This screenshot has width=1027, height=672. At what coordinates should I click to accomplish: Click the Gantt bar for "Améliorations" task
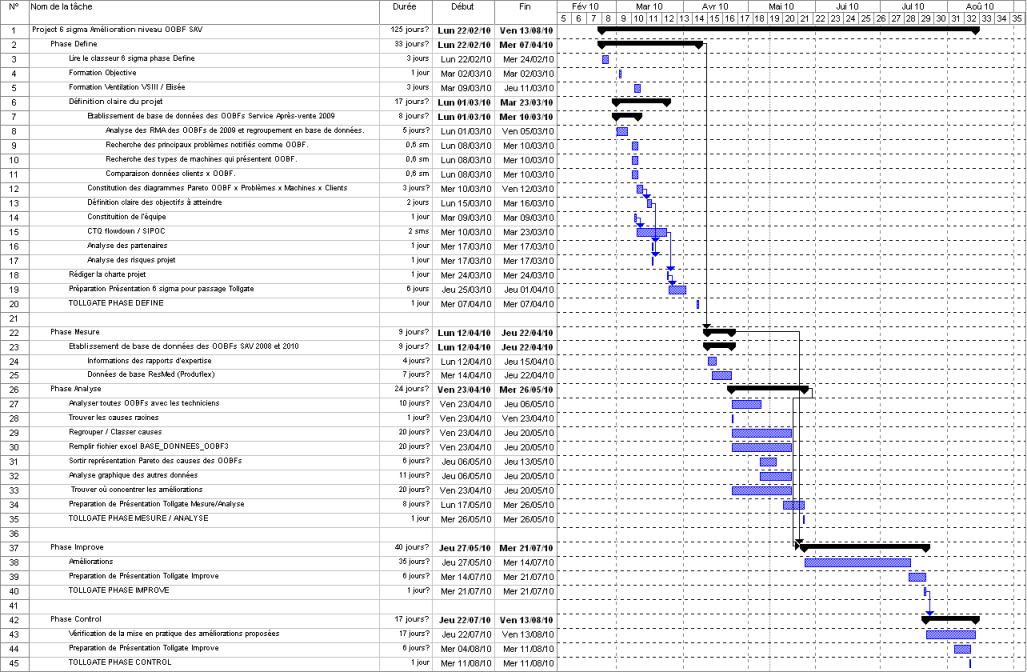[857, 562]
